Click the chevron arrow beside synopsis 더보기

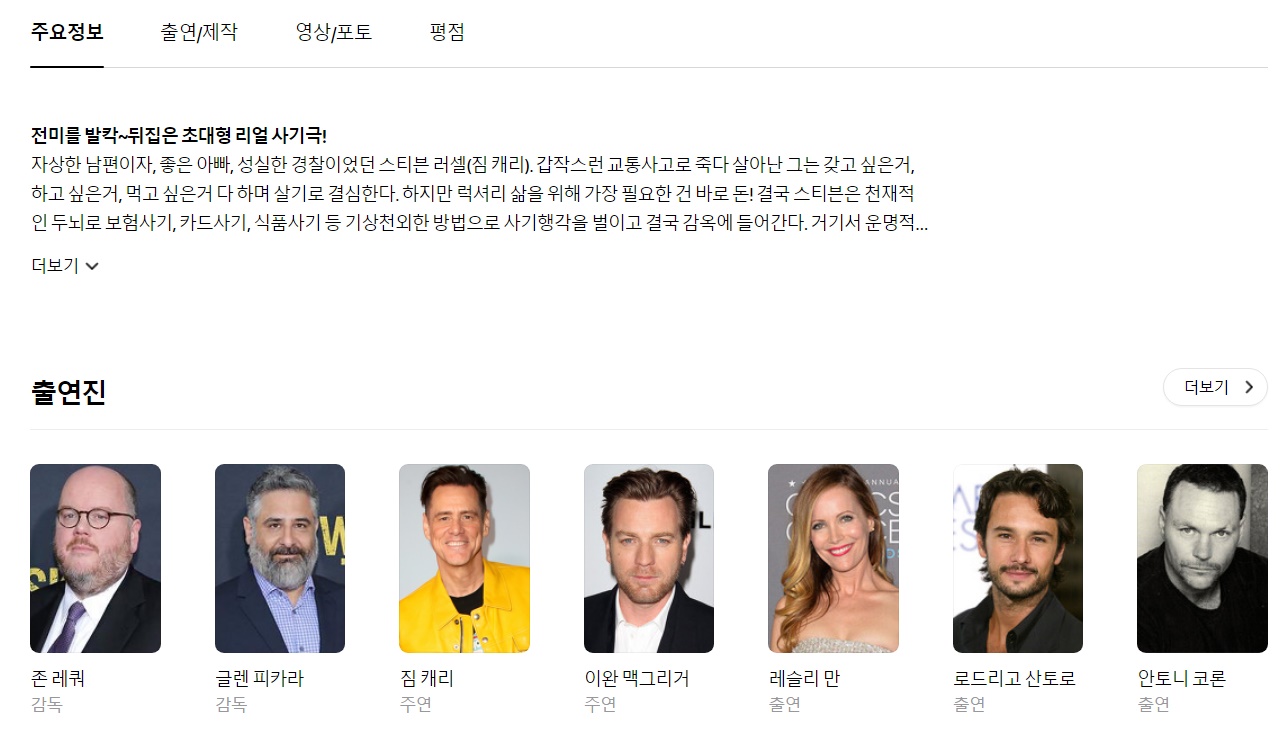[x=92, y=266]
